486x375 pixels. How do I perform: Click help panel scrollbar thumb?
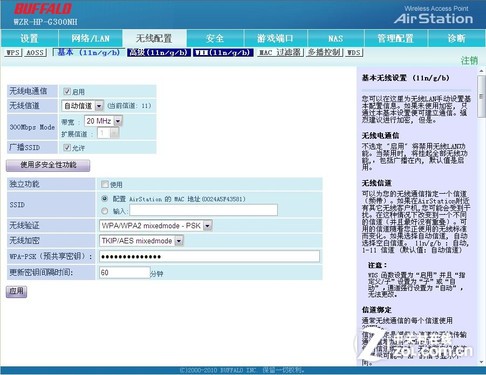click(481, 96)
